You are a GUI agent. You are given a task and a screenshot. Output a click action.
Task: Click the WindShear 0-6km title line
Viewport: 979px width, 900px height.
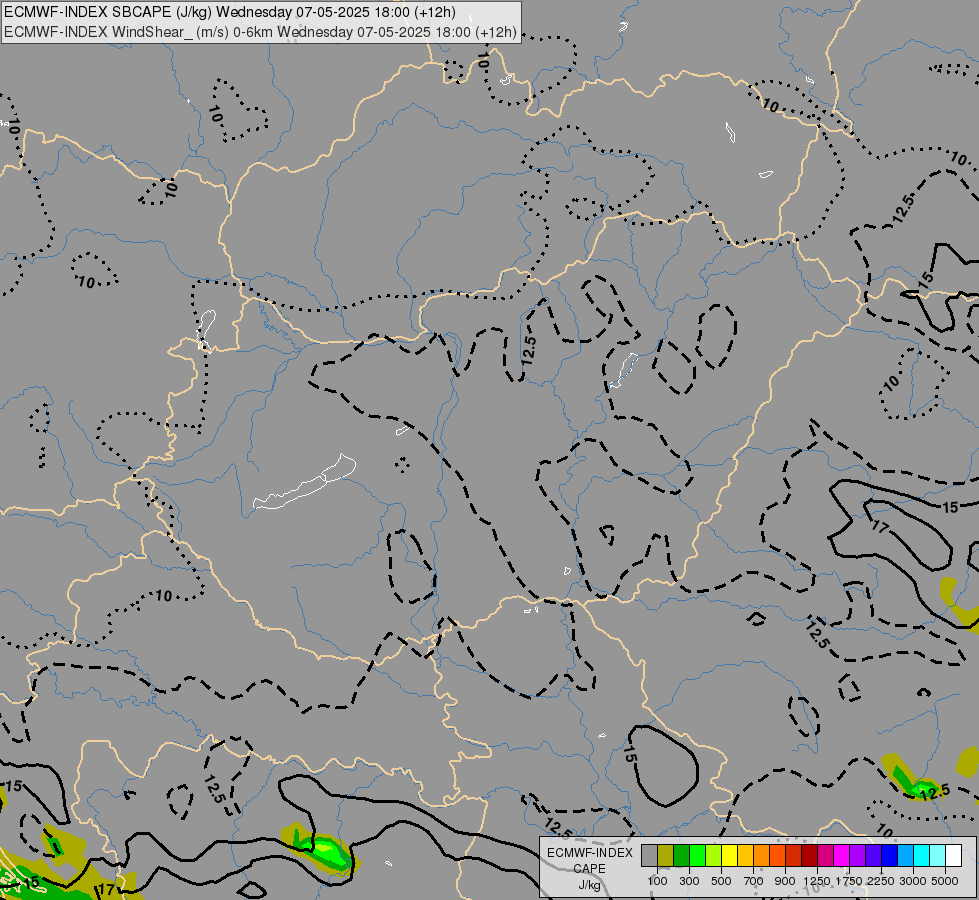click(x=260, y=32)
